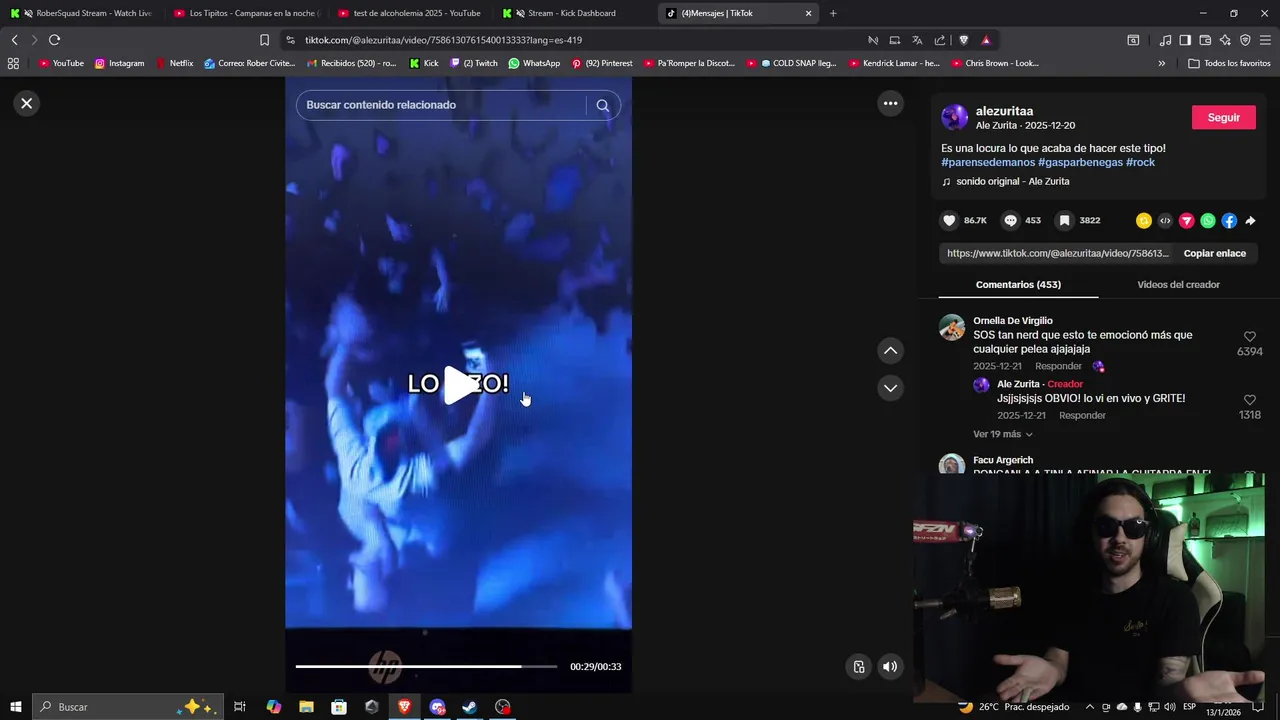The width and height of the screenshot is (1280, 720).
Task: Open Brave Wallet icon
Action: click(1205, 40)
